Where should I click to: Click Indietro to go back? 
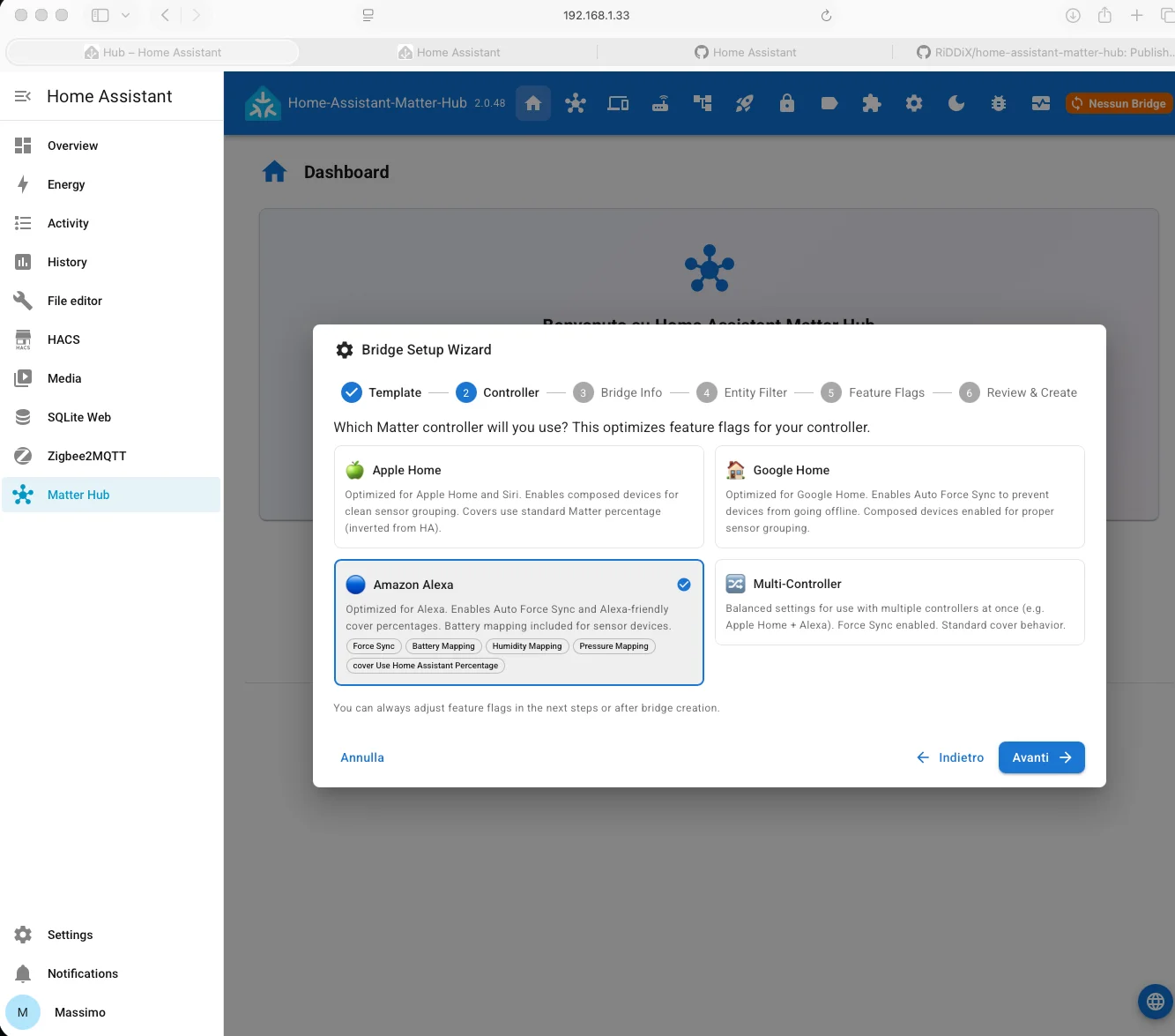click(x=950, y=757)
